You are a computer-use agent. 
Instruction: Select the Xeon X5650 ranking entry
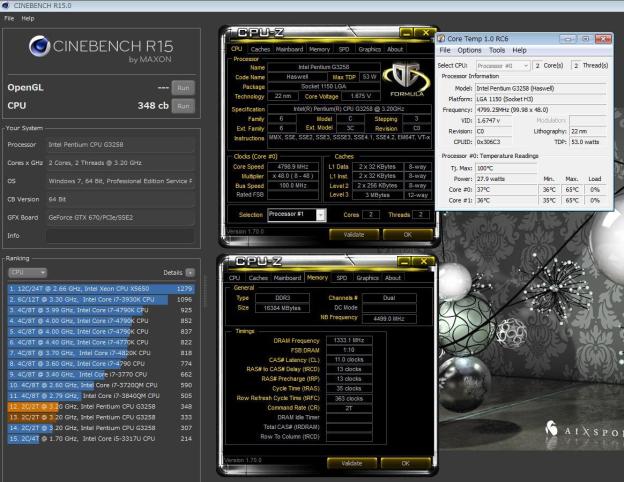90,289
